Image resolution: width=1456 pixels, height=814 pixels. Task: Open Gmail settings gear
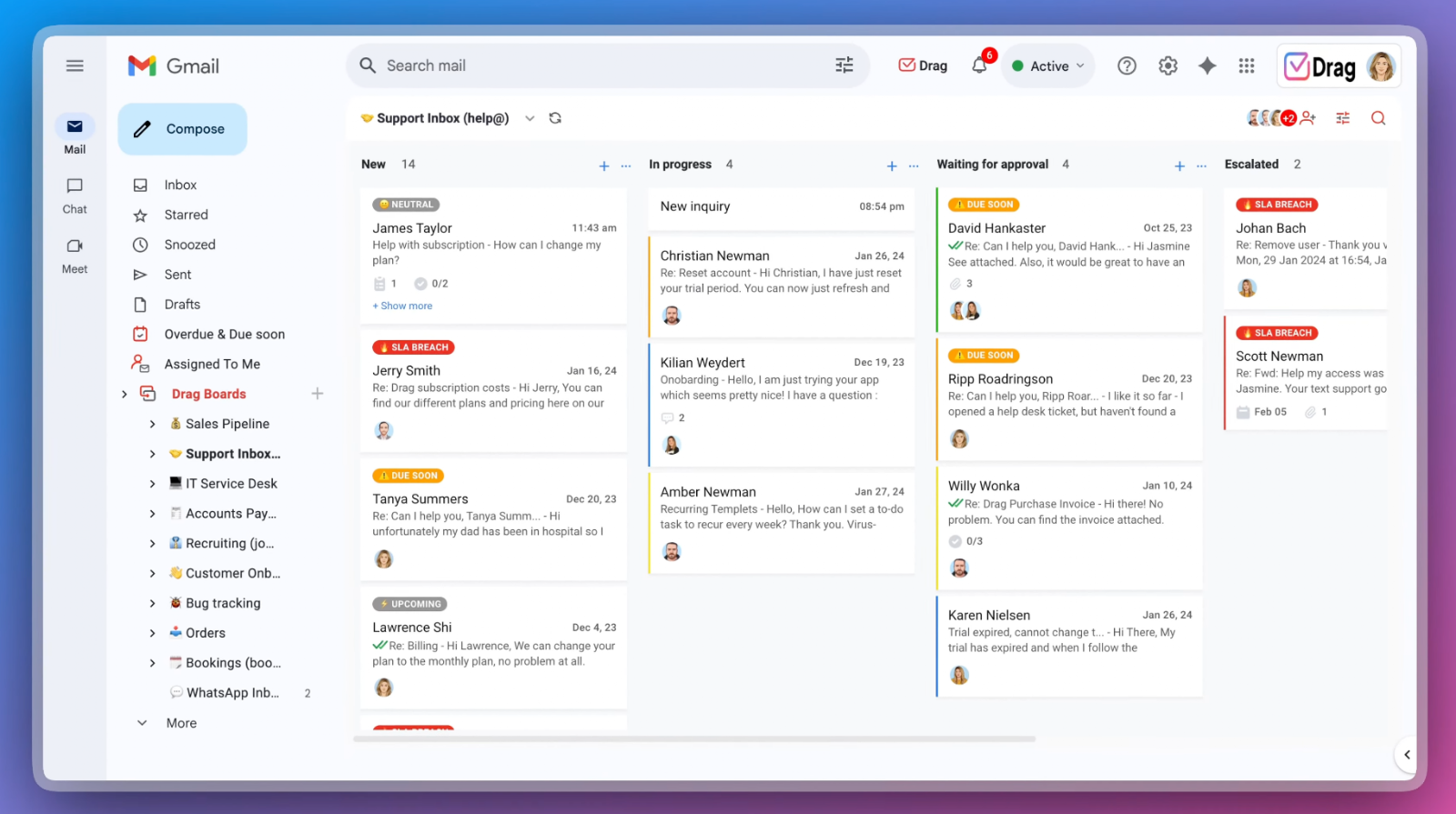(x=1168, y=65)
